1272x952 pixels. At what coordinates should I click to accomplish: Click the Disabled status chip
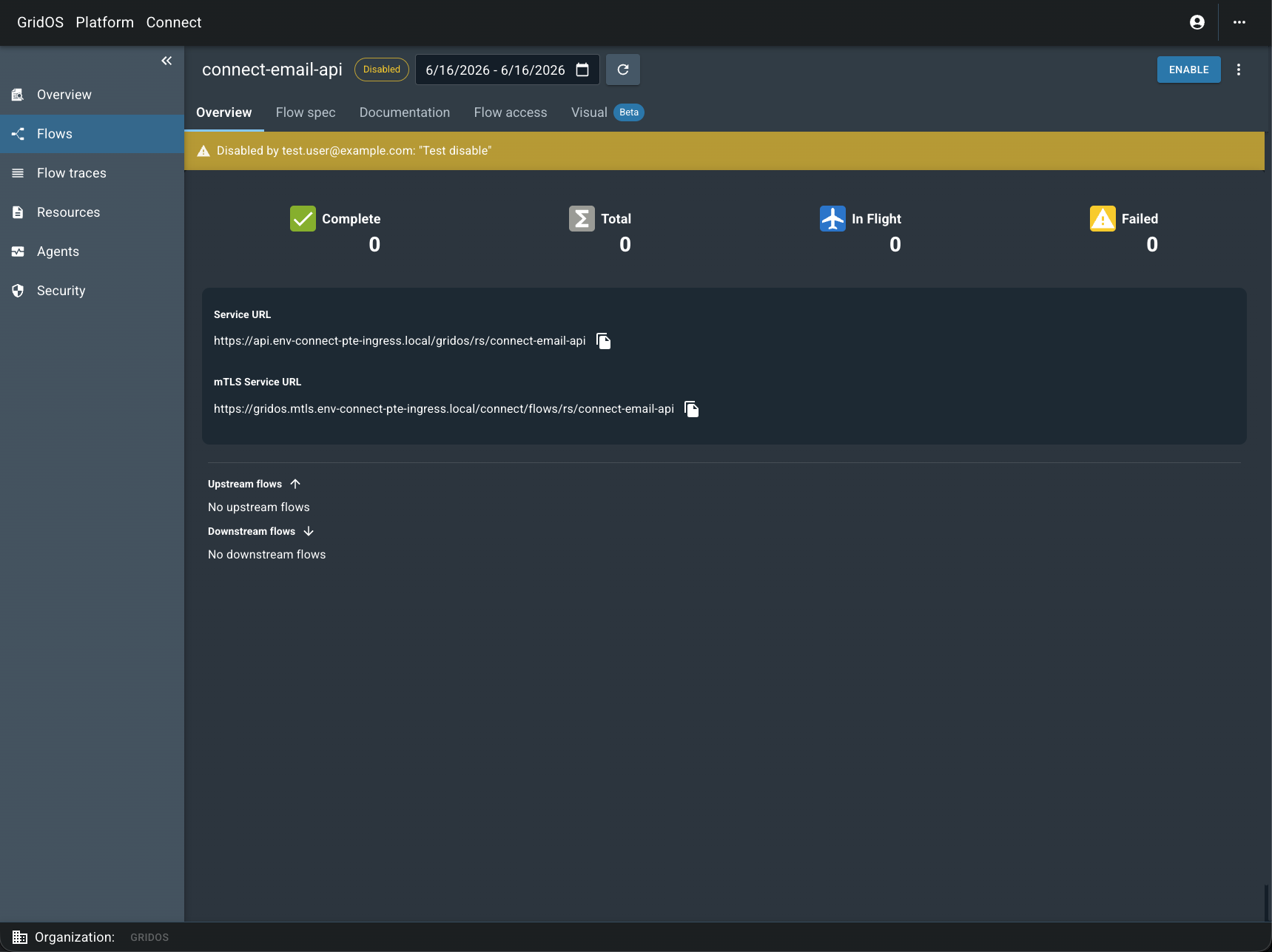click(x=382, y=70)
